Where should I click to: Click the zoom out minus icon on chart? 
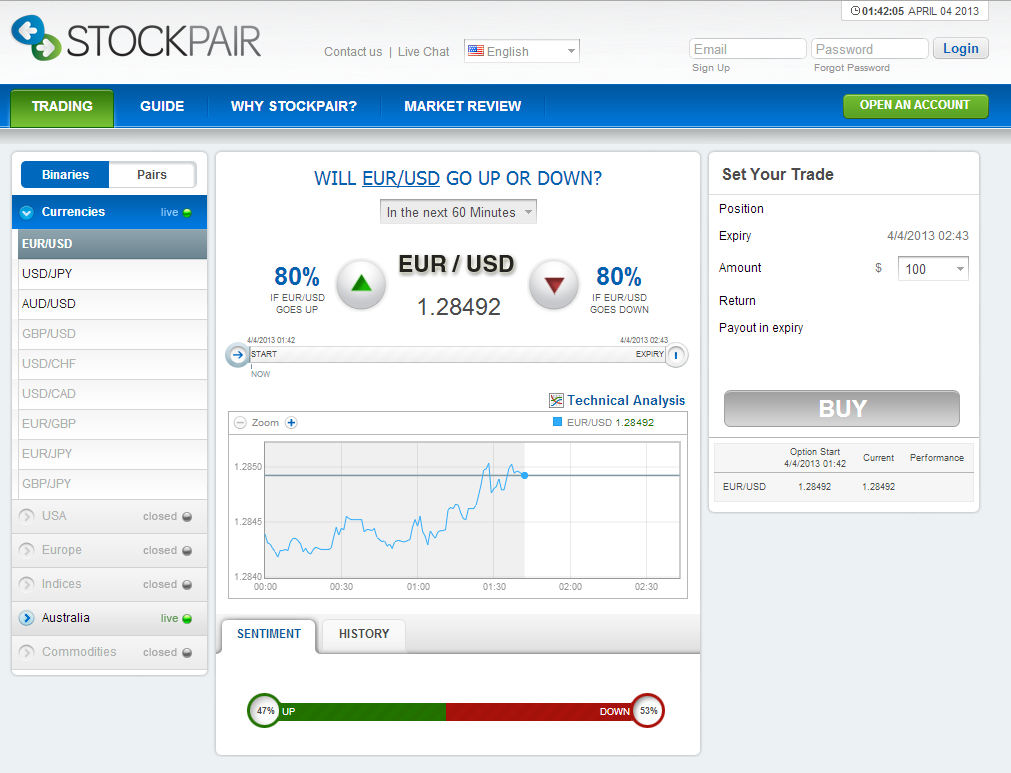click(x=240, y=423)
